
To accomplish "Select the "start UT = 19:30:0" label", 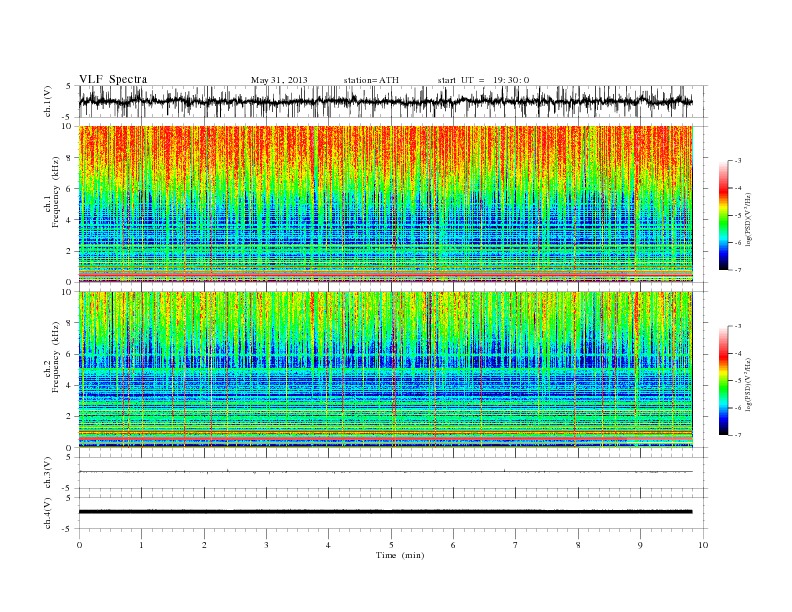I will [483, 80].
